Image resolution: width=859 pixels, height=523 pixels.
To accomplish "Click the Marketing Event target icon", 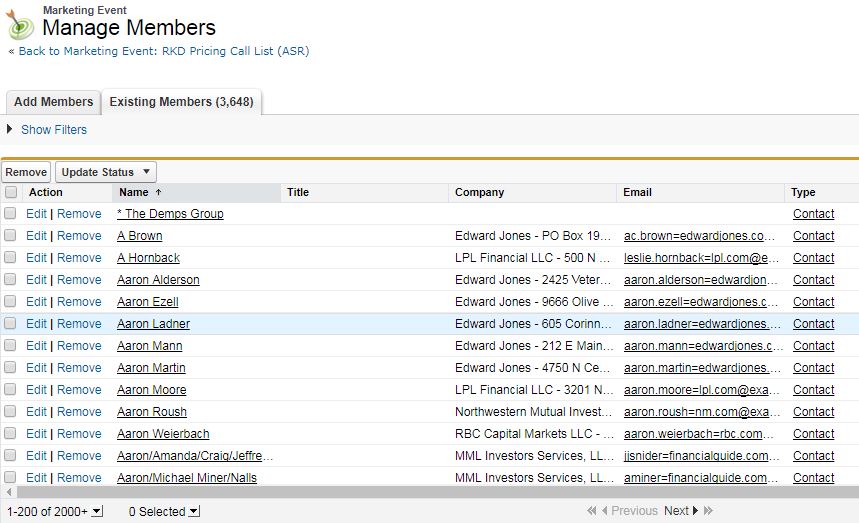I will [20, 23].
